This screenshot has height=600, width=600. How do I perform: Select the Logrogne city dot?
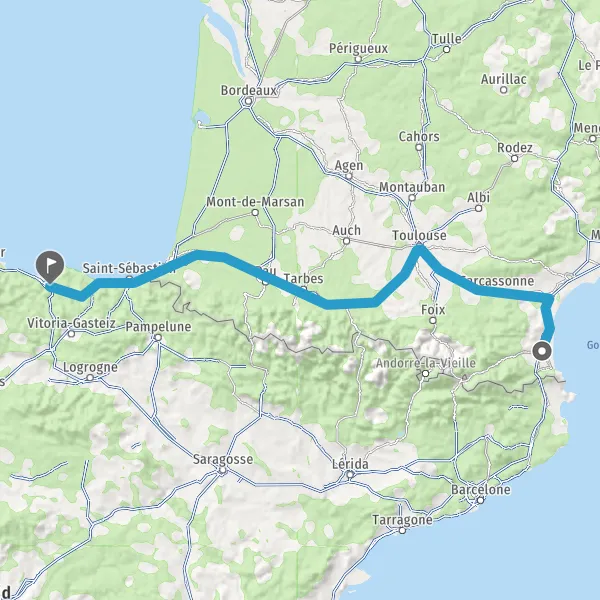point(90,378)
